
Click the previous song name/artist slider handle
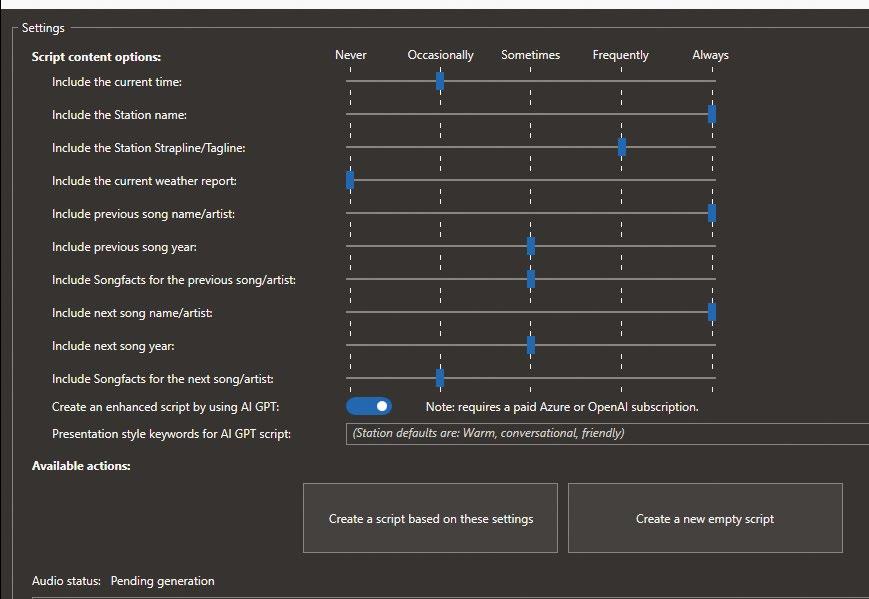(x=712, y=213)
